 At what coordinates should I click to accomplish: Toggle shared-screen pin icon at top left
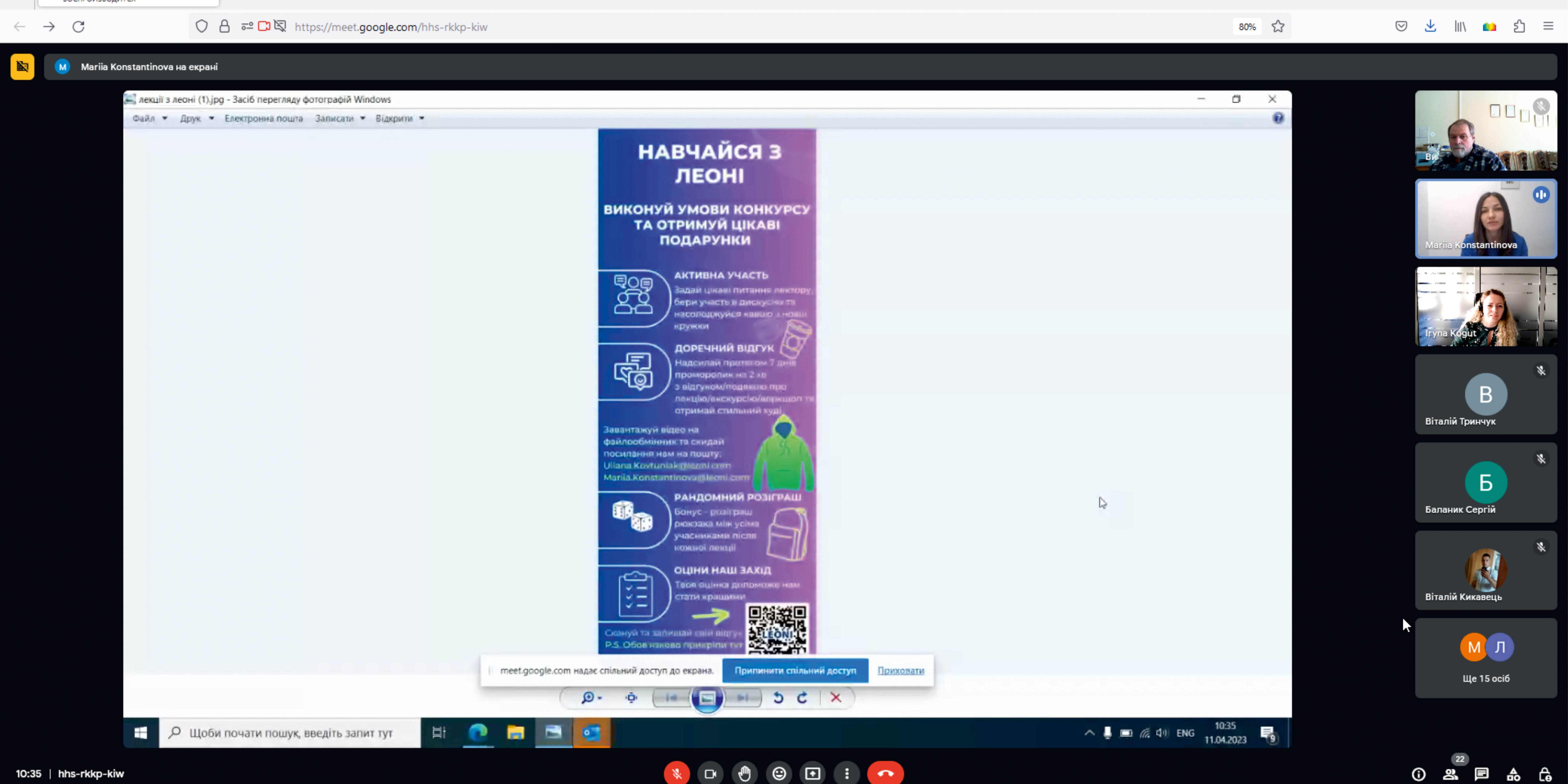[22, 67]
